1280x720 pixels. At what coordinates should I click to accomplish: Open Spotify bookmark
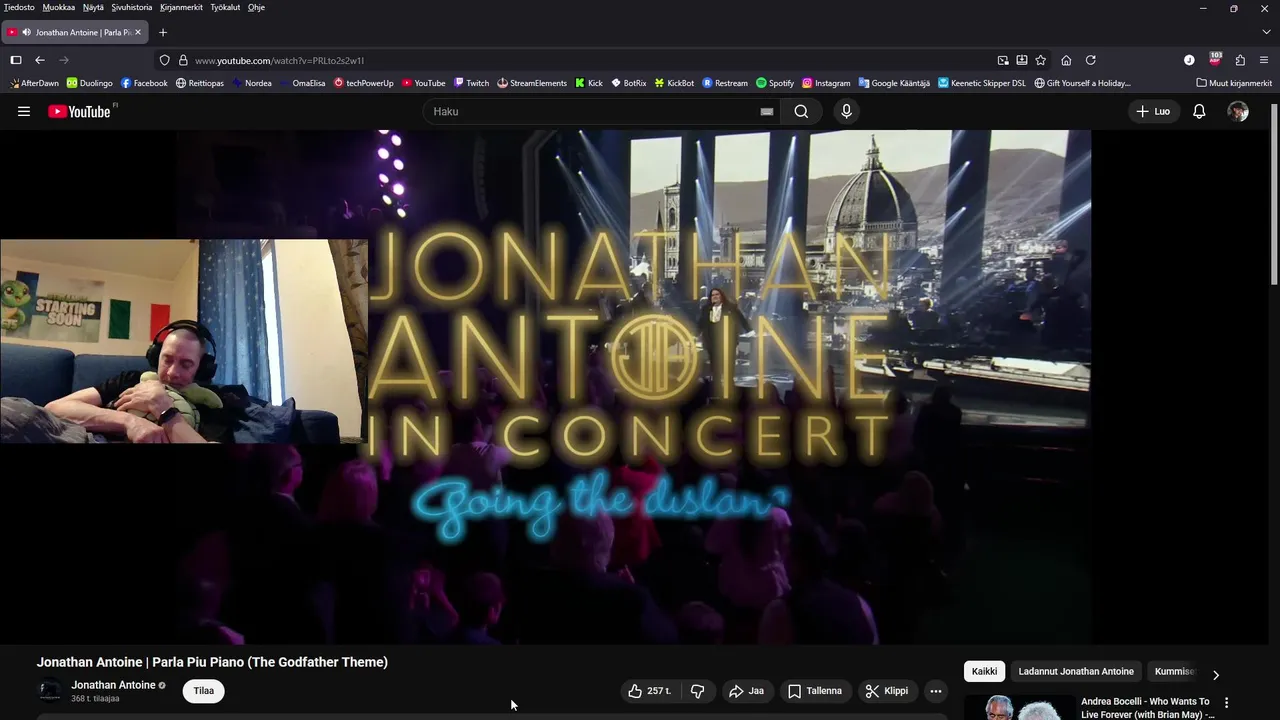click(x=775, y=83)
